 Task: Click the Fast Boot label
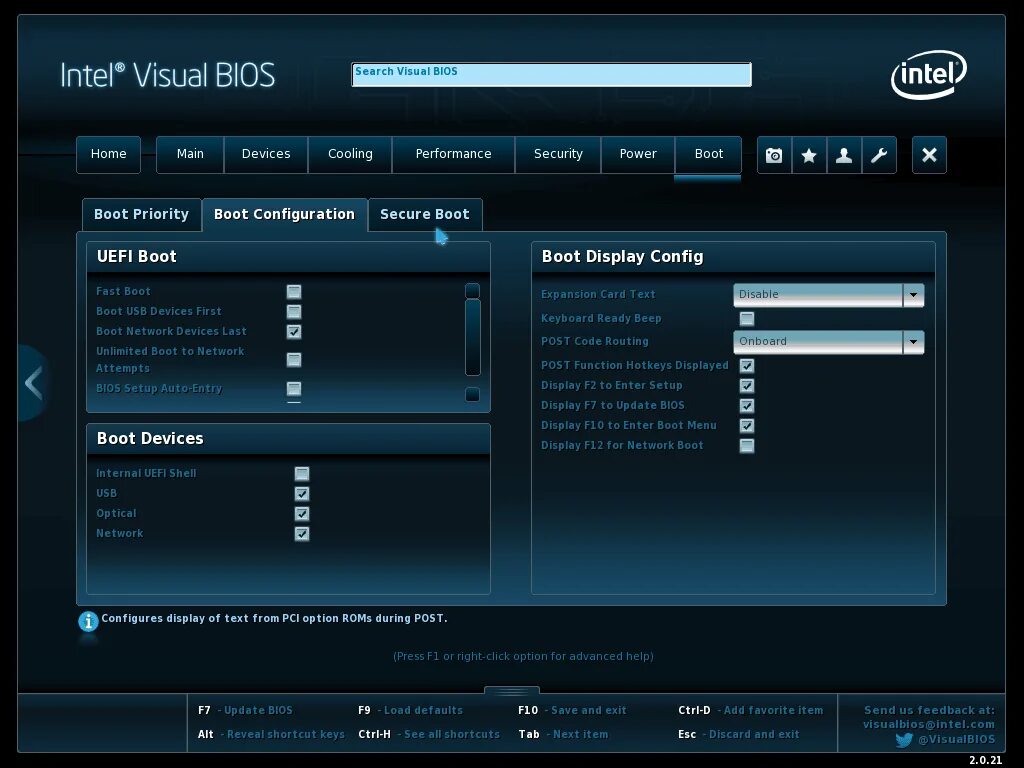pos(123,291)
